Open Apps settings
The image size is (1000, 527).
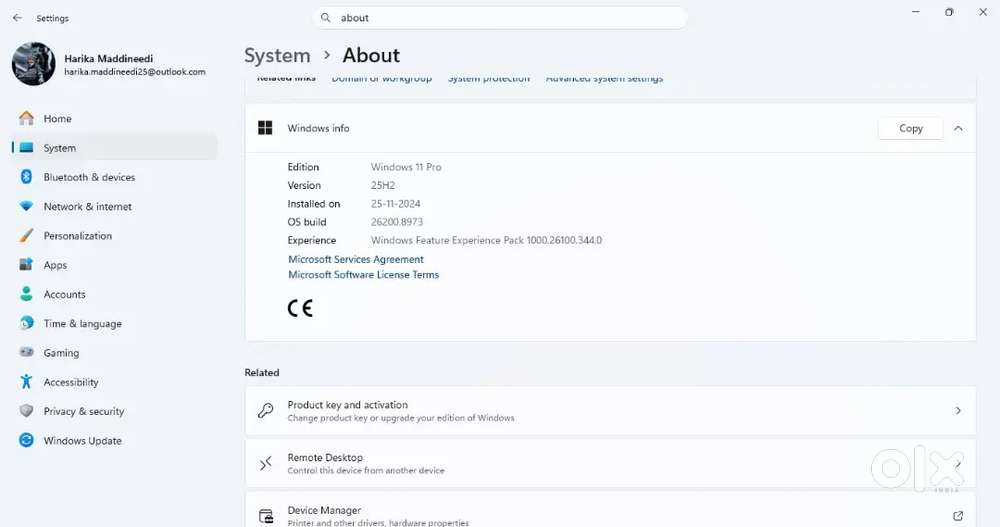115,265
